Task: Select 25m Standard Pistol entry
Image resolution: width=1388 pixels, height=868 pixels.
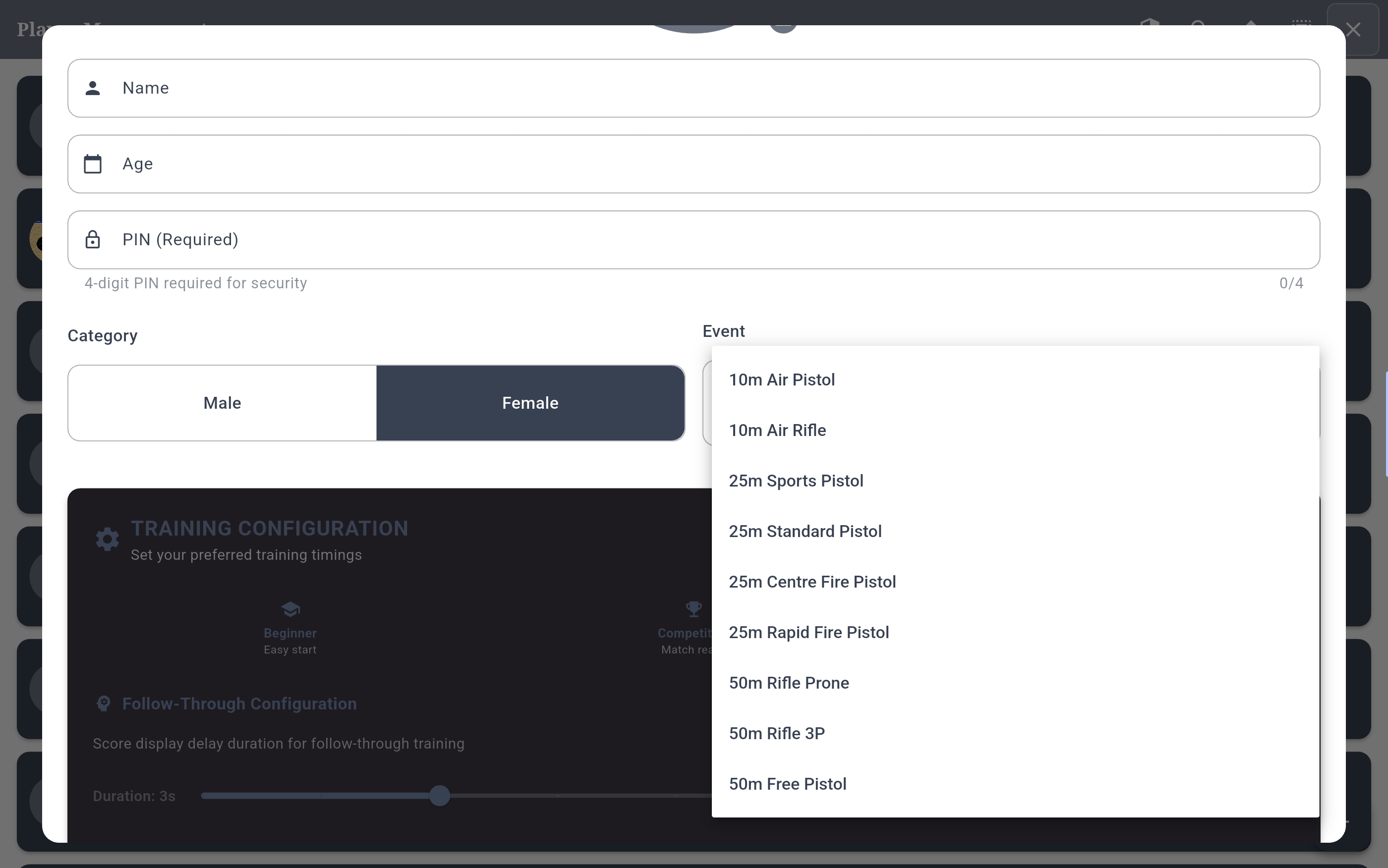Action: coord(805,532)
